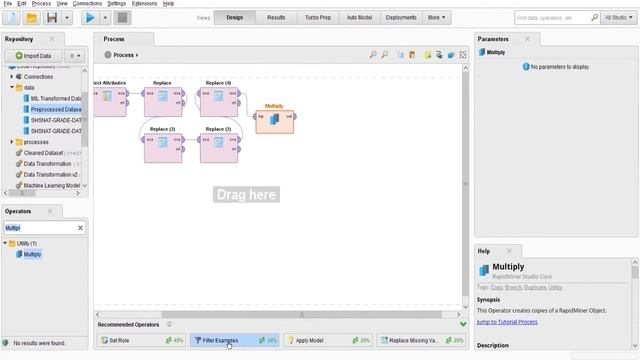
Task: Open the save options dropdown arrow
Action: pos(67,18)
